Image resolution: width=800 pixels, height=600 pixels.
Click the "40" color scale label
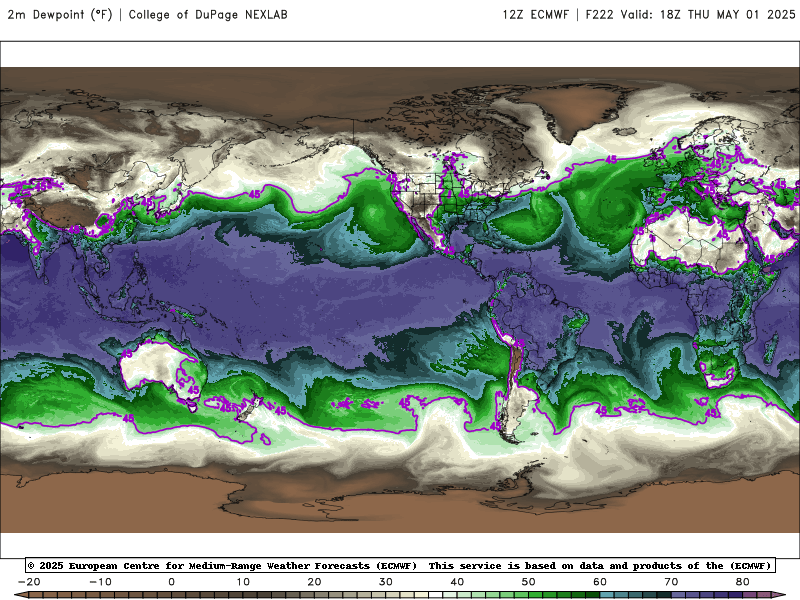click(457, 582)
